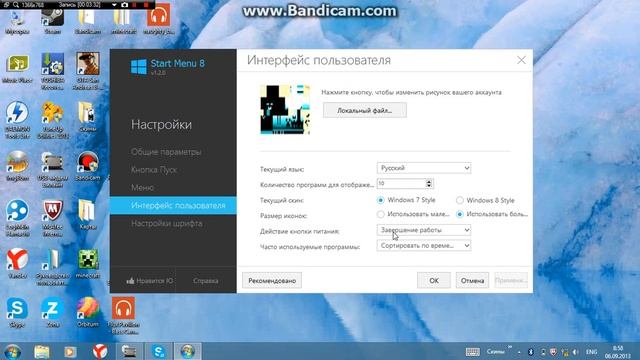Open the USB modem Beeline shortcut
This screenshot has height=360, width=640.
coord(53,169)
